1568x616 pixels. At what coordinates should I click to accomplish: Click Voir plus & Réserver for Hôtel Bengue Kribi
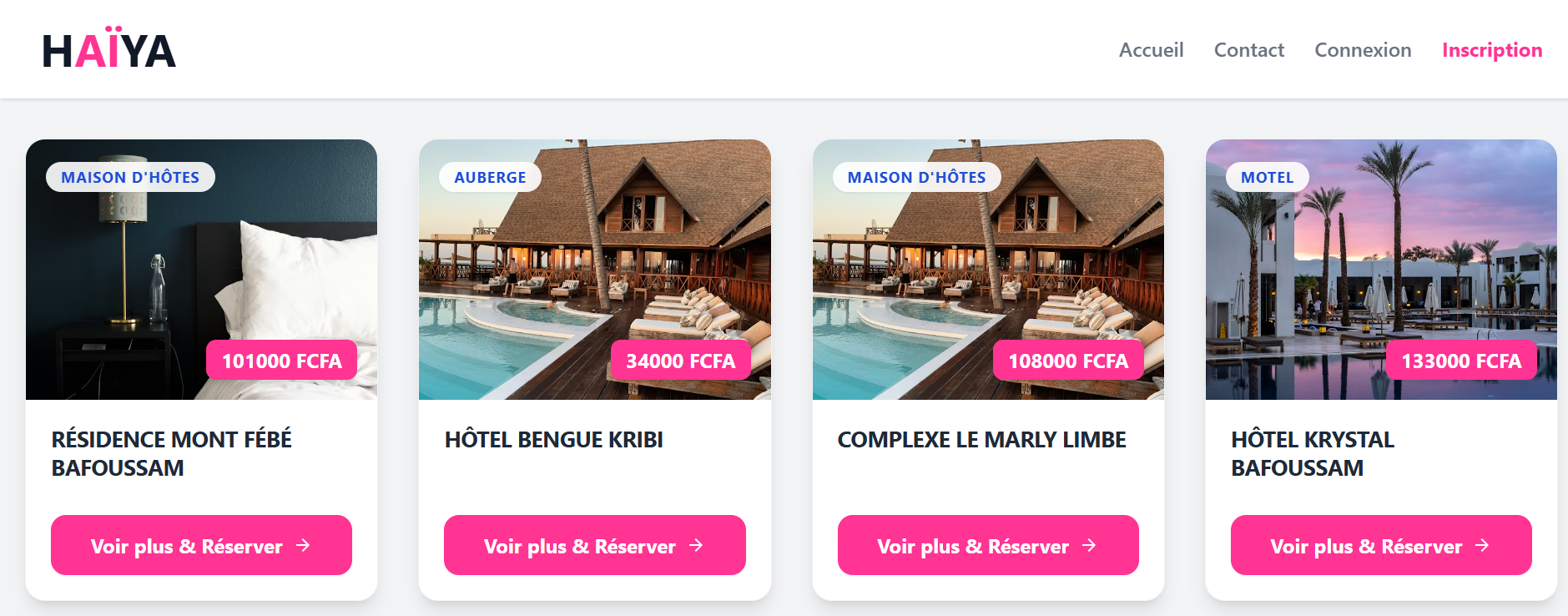[x=594, y=545]
